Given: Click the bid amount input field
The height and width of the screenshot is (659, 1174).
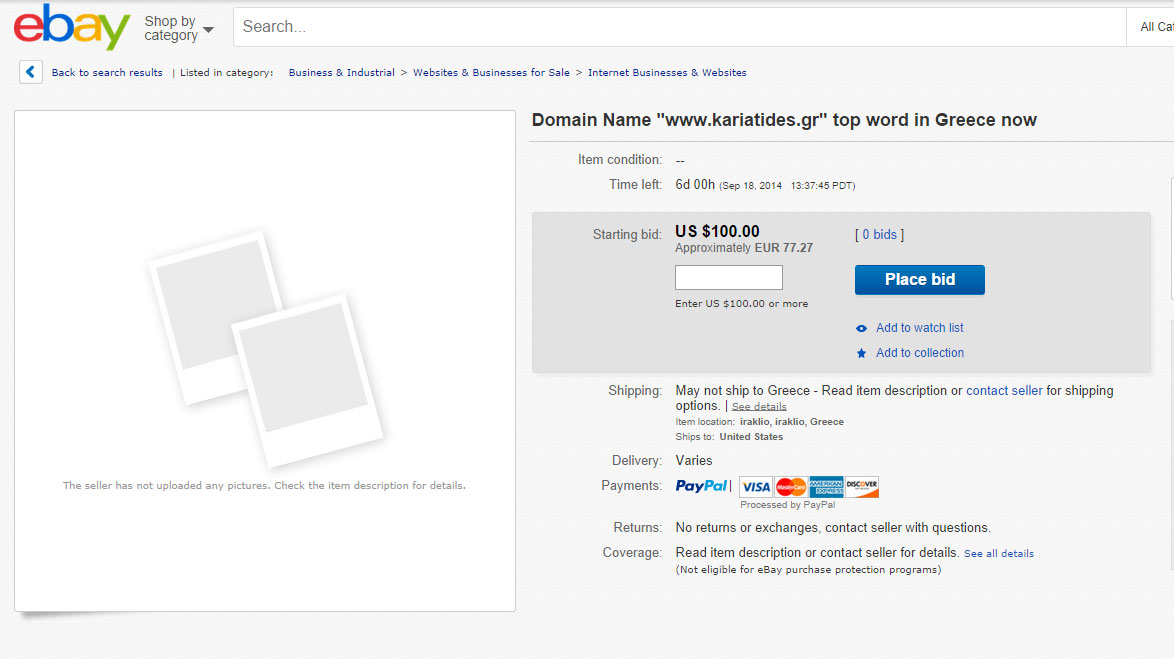Looking at the screenshot, I should coord(729,278).
